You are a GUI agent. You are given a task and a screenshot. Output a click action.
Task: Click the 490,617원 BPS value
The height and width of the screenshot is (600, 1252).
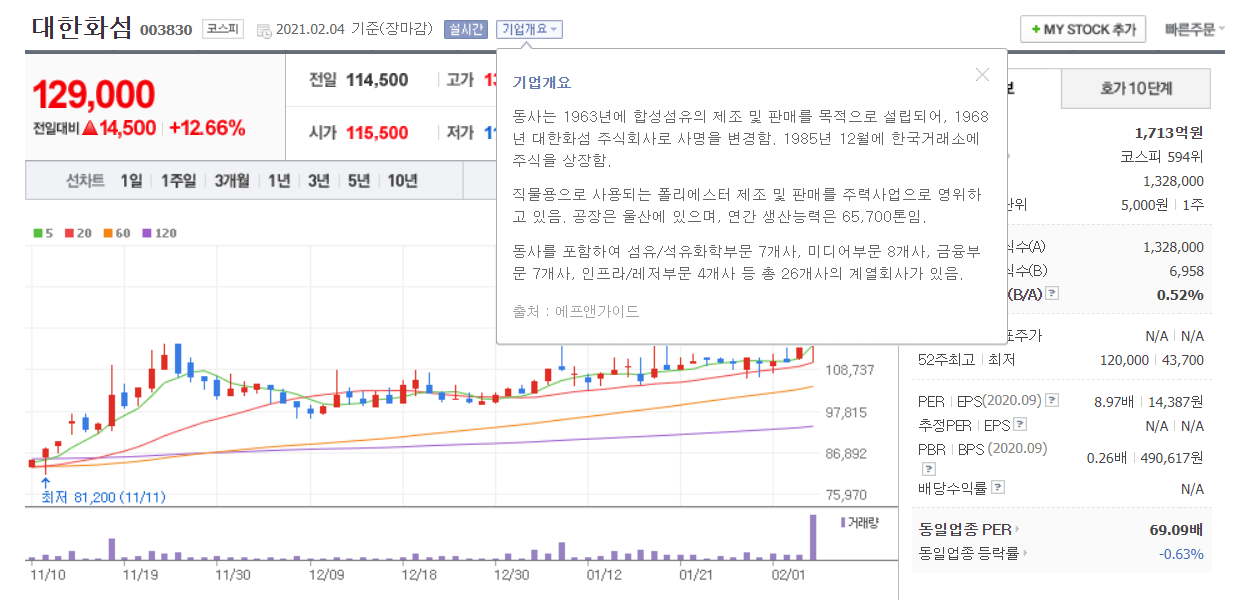(x=1170, y=458)
